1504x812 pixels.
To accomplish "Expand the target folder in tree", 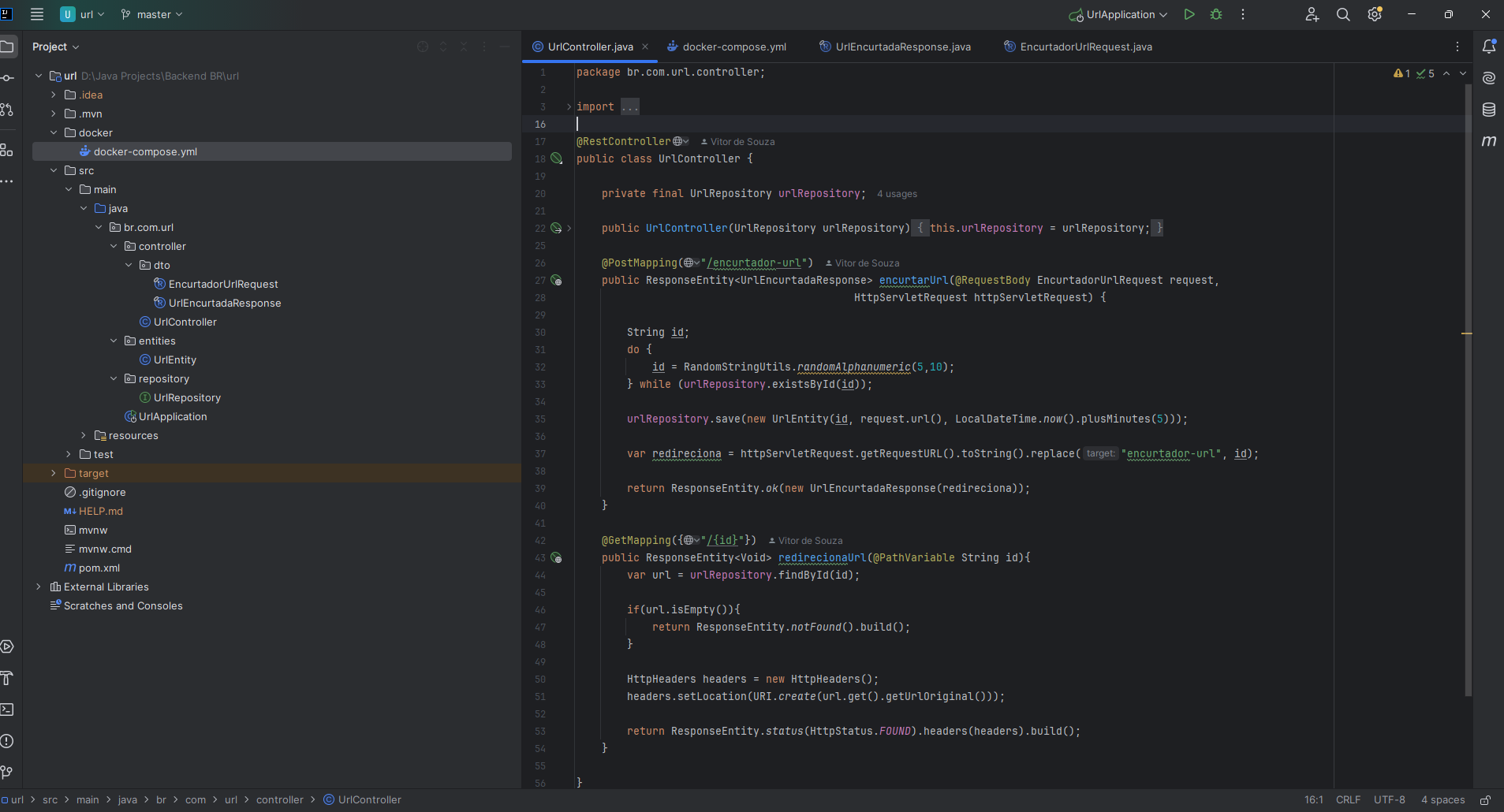I will pos(54,473).
